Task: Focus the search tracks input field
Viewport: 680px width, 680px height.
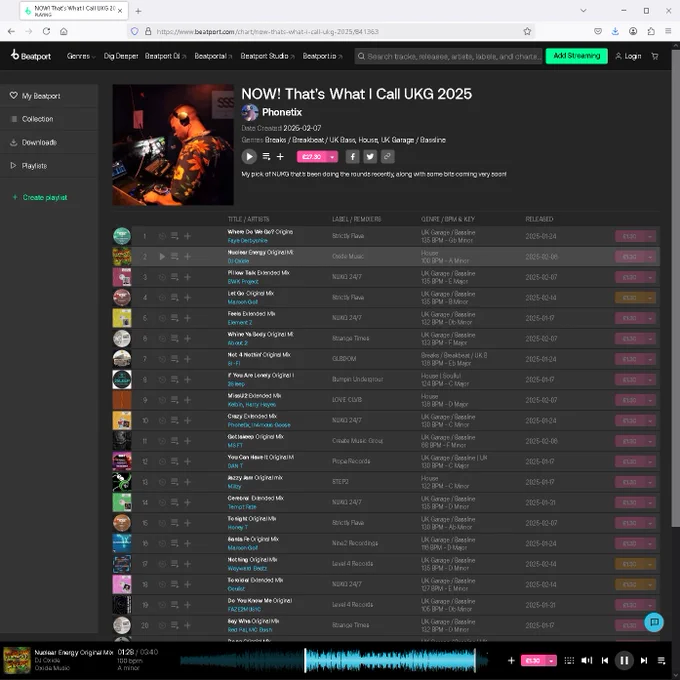Action: [448, 56]
